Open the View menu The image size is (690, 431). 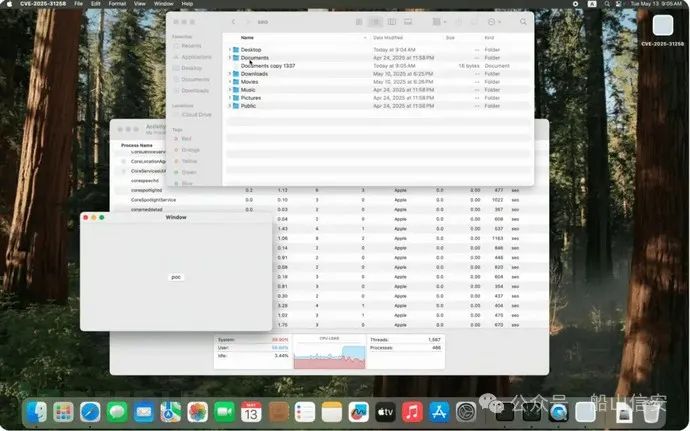coord(139,4)
